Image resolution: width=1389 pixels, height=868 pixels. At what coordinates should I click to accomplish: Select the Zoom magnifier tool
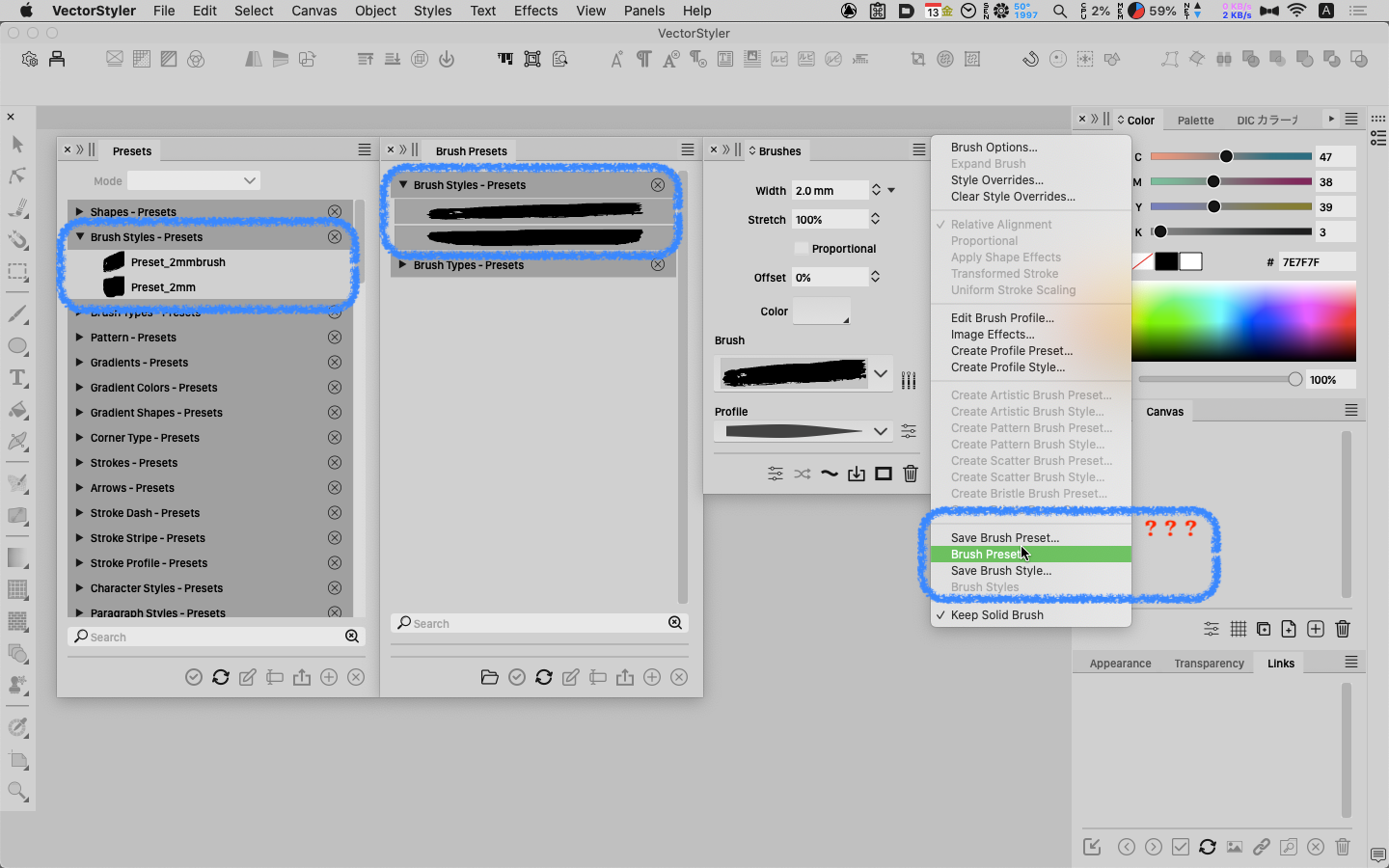pyautogui.click(x=17, y=793)
